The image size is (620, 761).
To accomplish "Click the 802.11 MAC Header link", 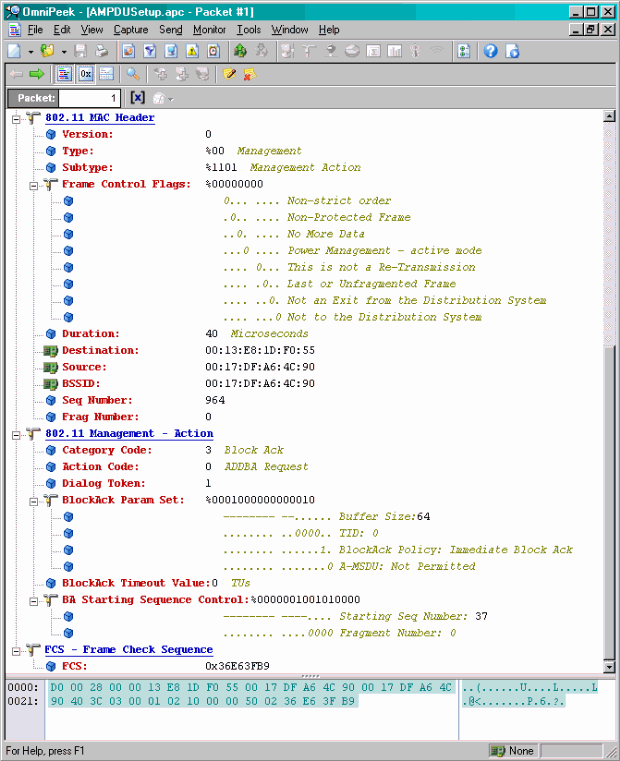I will [100, 117].
